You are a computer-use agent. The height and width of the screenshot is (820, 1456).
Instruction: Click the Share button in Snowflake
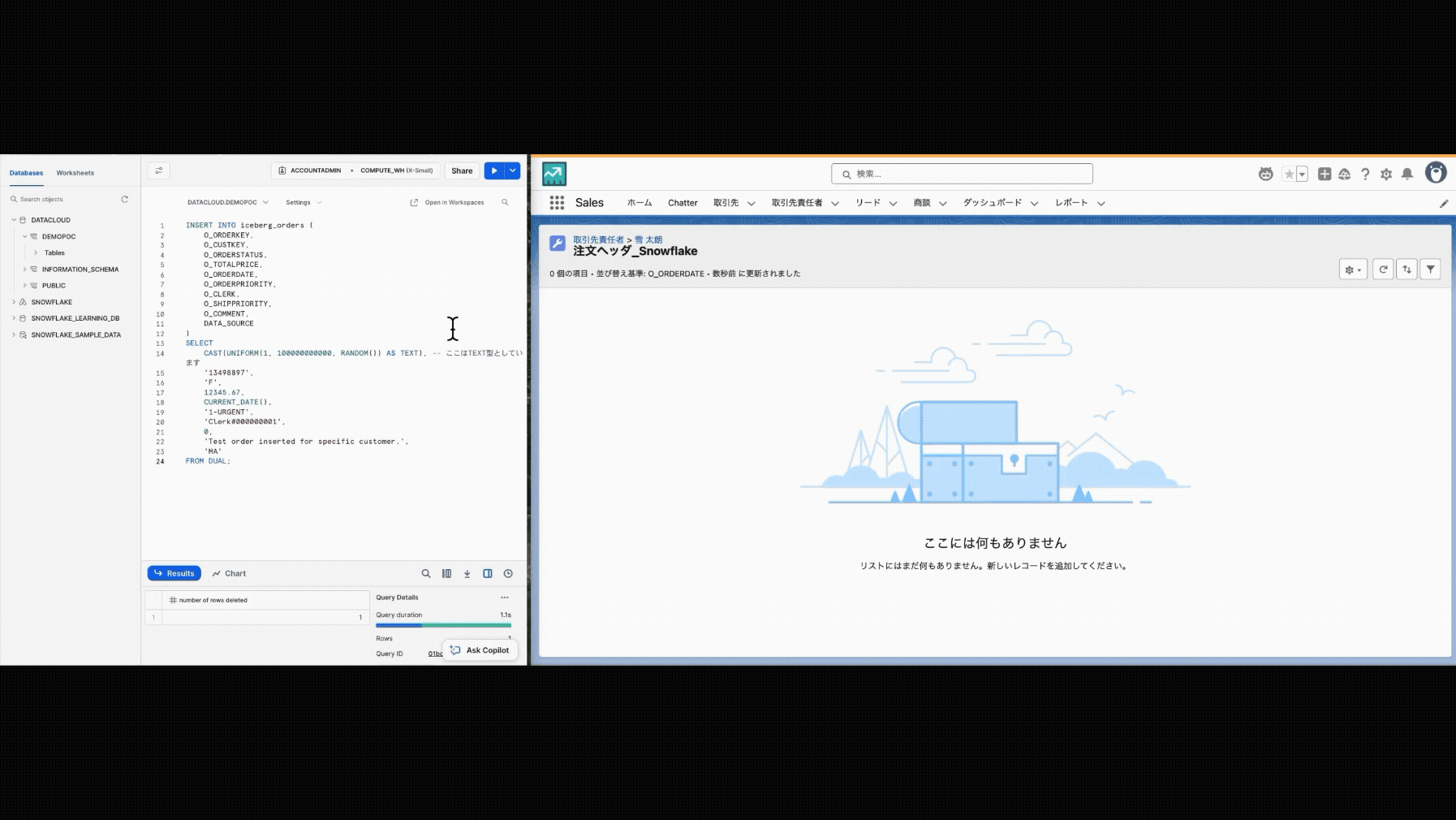462,170
